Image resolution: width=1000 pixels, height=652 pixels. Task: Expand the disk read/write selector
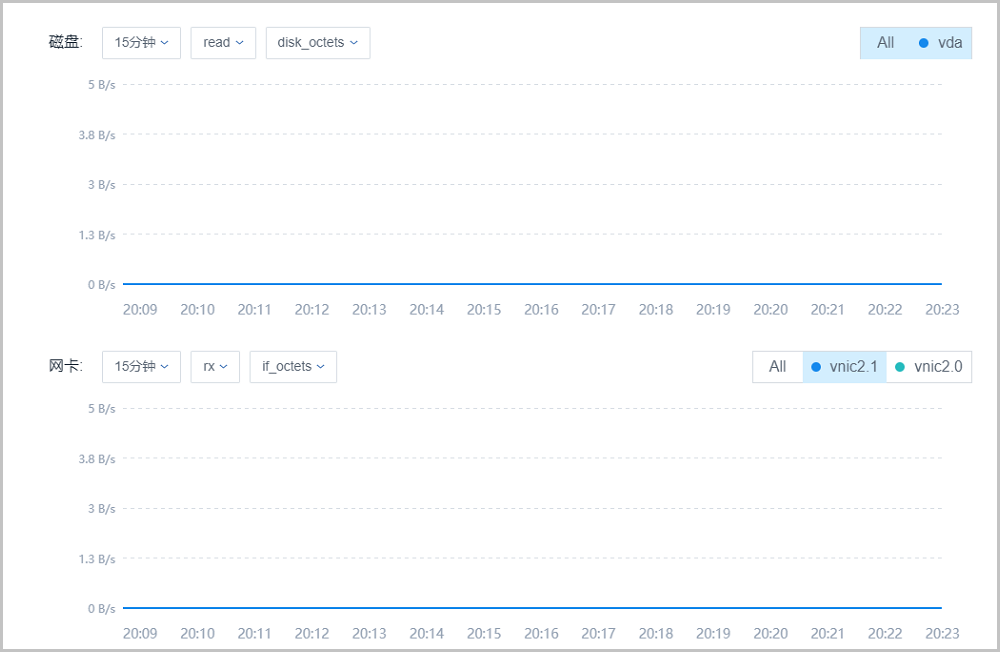pyautogui.click(x=223, y=43)
